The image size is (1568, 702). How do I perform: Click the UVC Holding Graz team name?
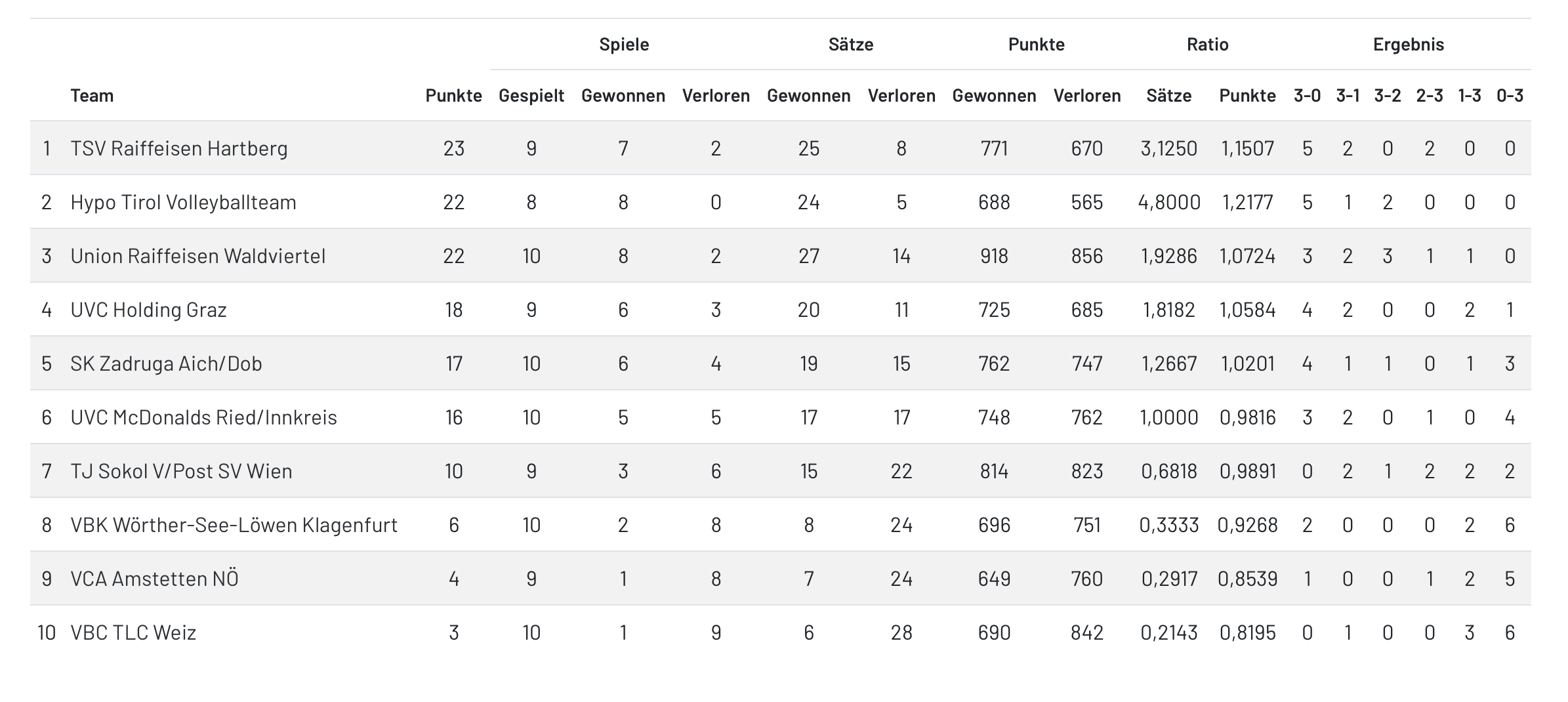point(148,310)
